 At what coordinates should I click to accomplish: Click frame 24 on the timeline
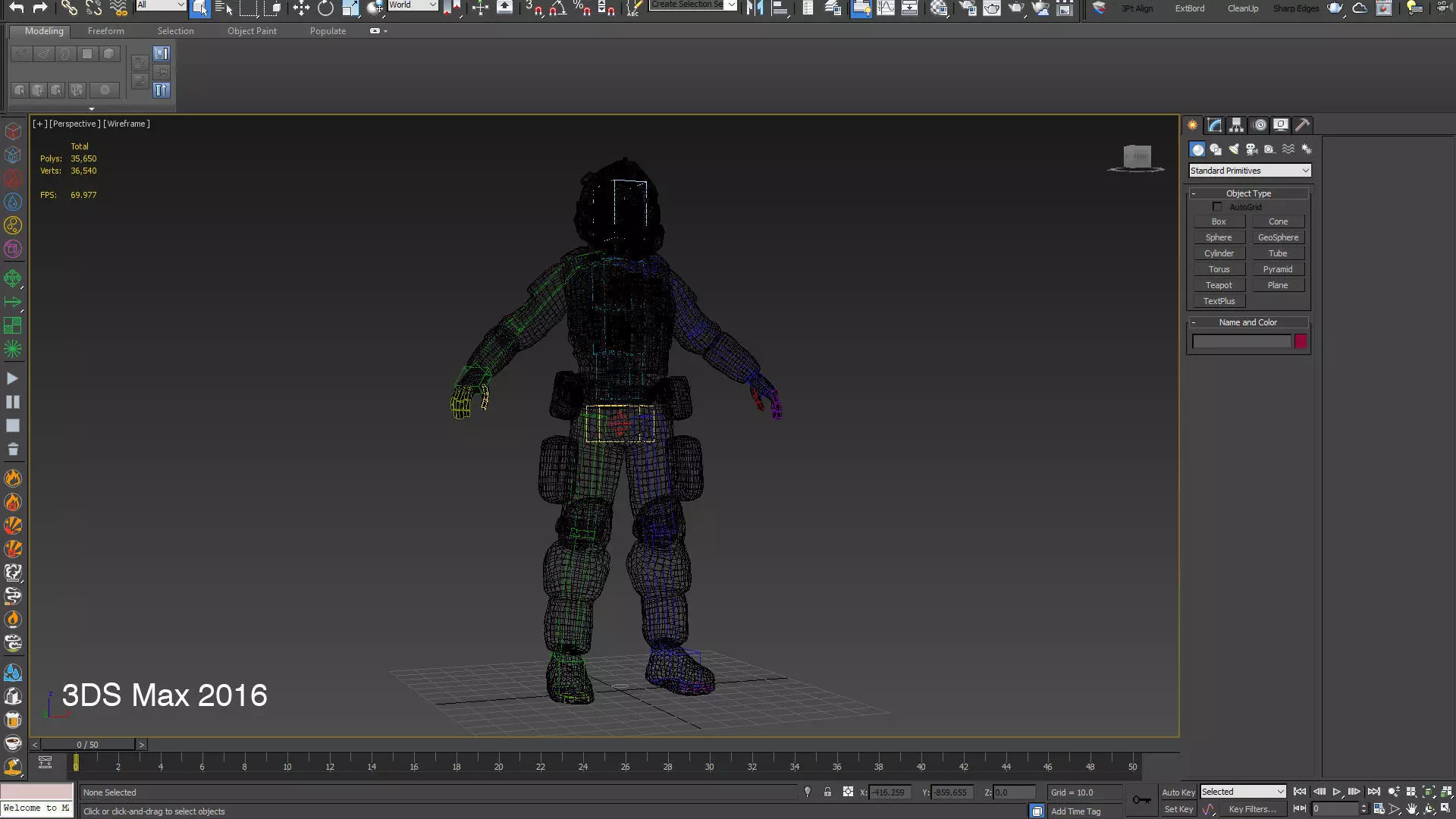582,766
